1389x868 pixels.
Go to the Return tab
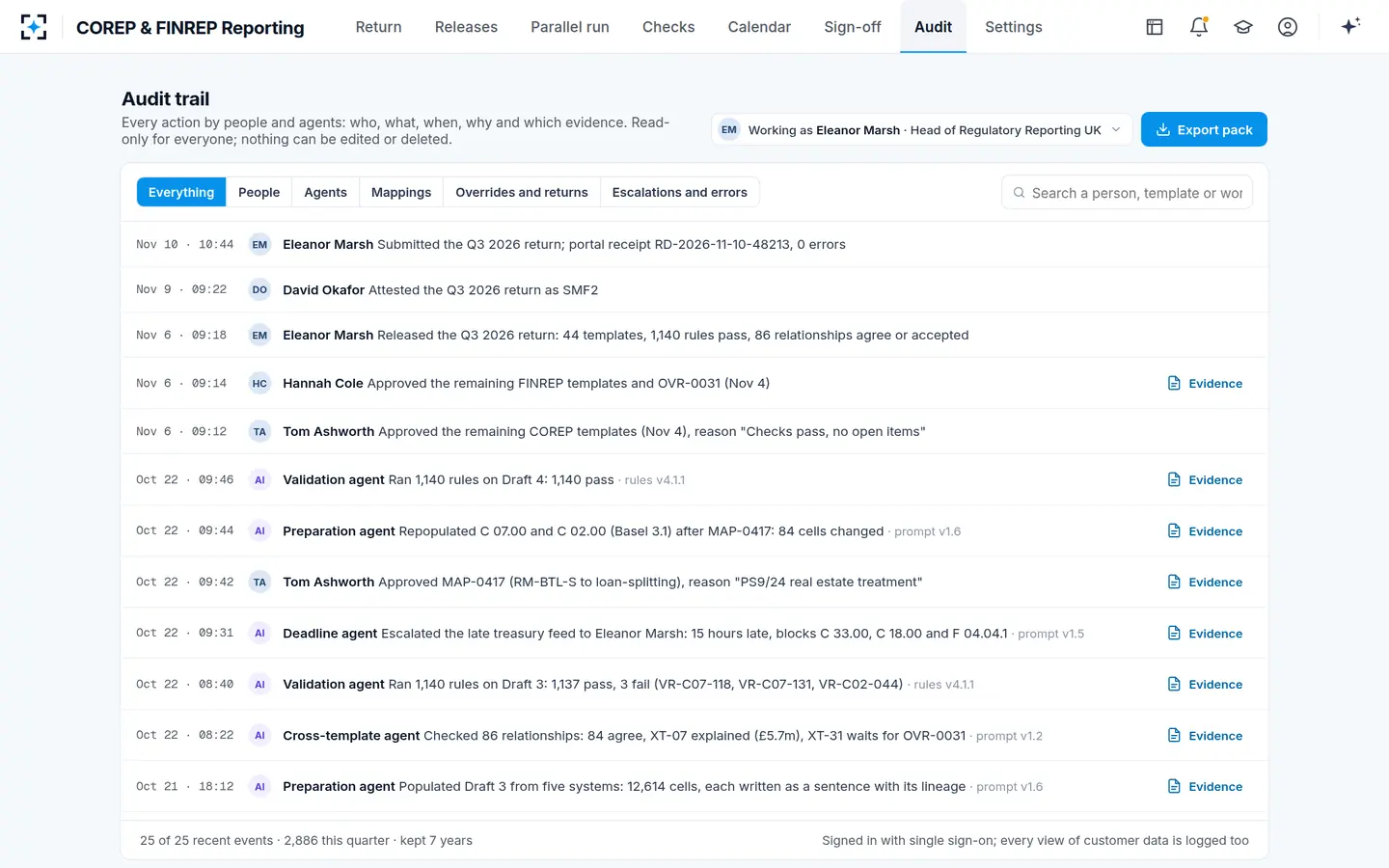click(x=378, y=27)
